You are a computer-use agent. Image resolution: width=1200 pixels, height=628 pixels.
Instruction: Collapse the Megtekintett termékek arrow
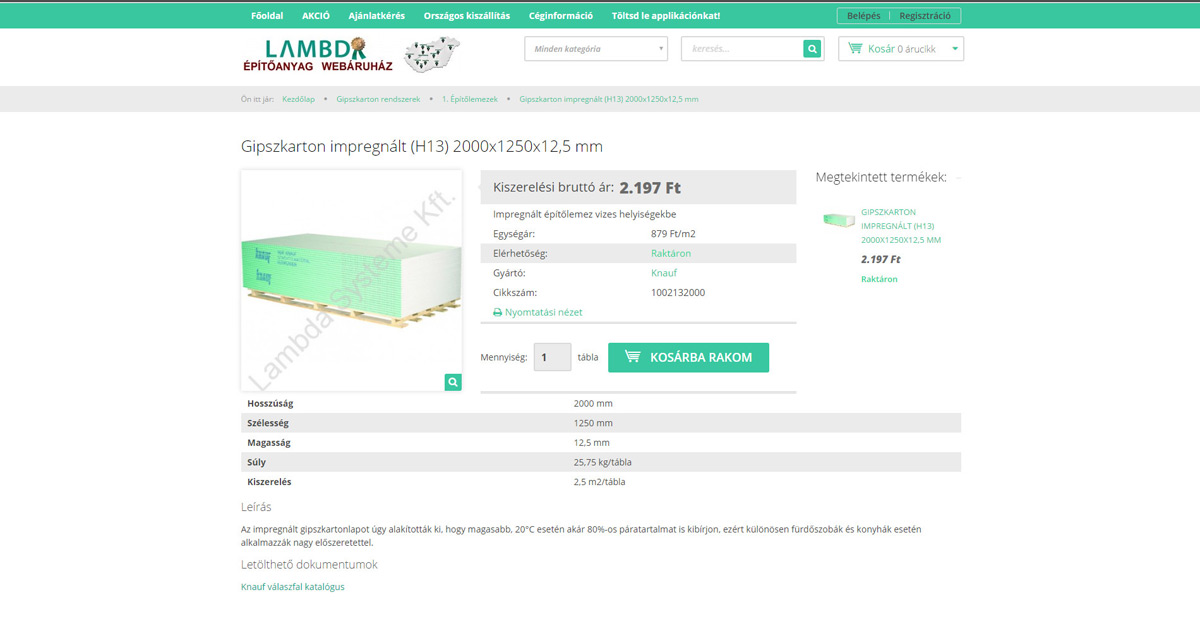pyautogui.click(x=958, y=178)
